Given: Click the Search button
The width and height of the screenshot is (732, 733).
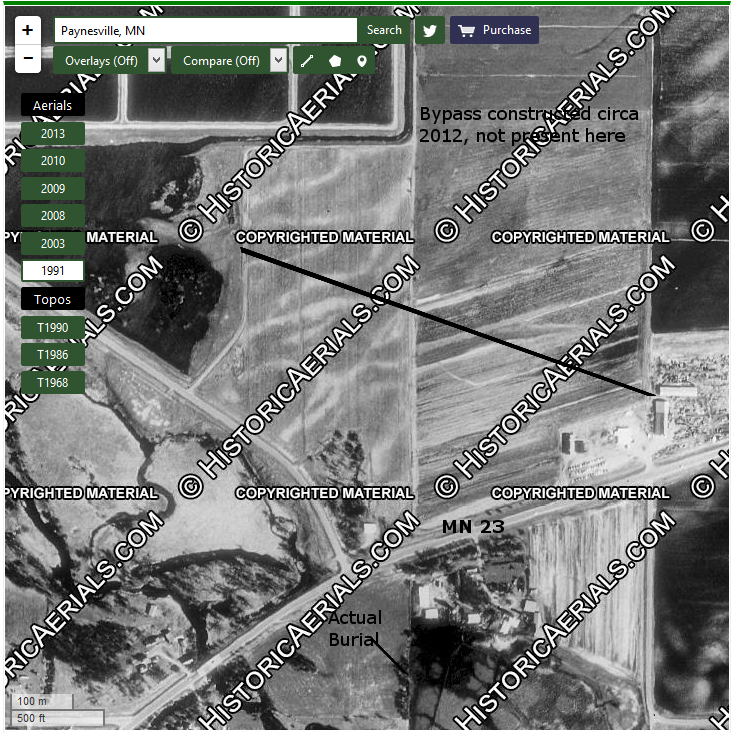Looking at the screenshot, I should click(x=384, y=30).
